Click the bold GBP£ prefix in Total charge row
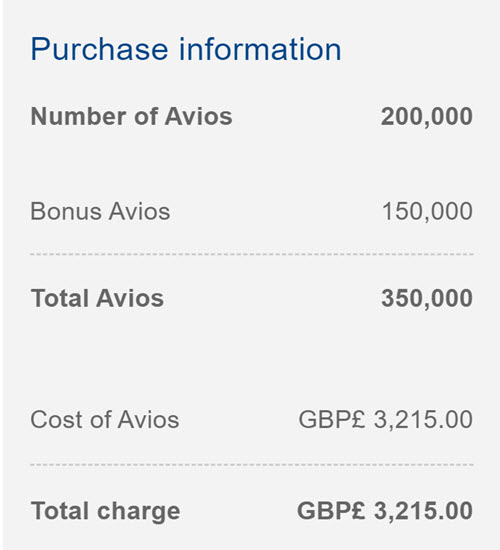 (331, 511)
